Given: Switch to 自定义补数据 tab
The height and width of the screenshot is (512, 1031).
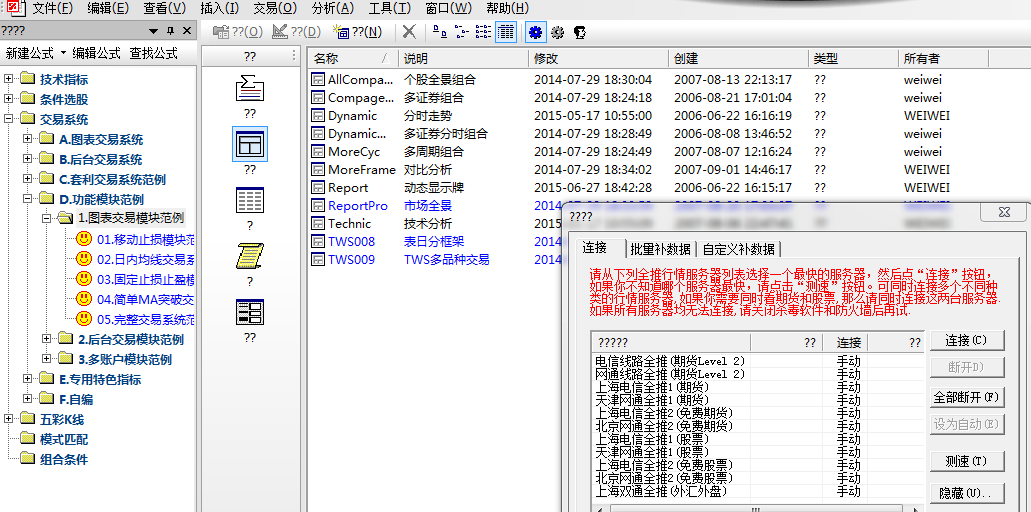Looking at the screenshot, I should (738, 249).
